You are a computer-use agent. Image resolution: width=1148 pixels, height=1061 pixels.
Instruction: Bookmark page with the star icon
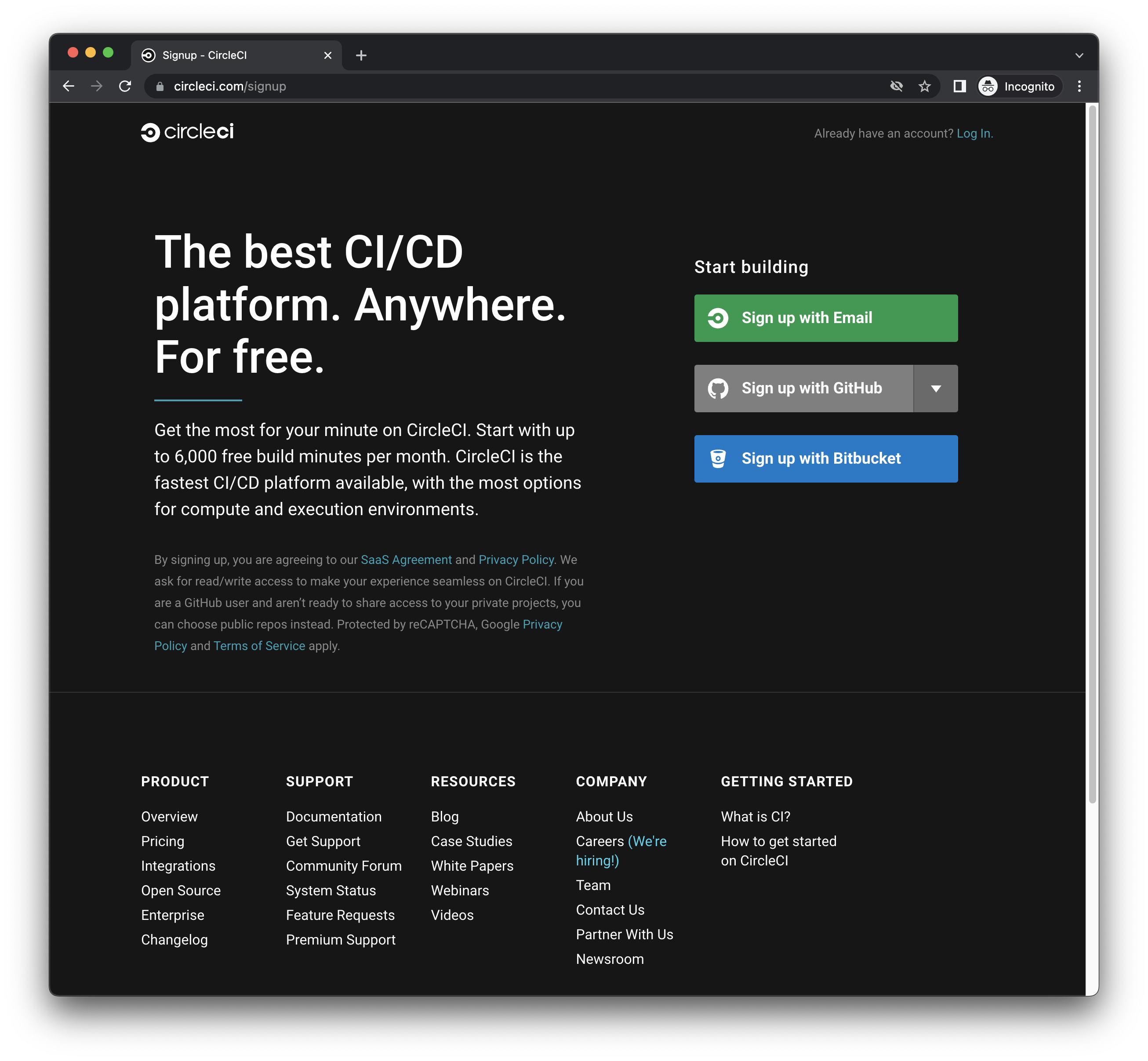click(924, 86)
